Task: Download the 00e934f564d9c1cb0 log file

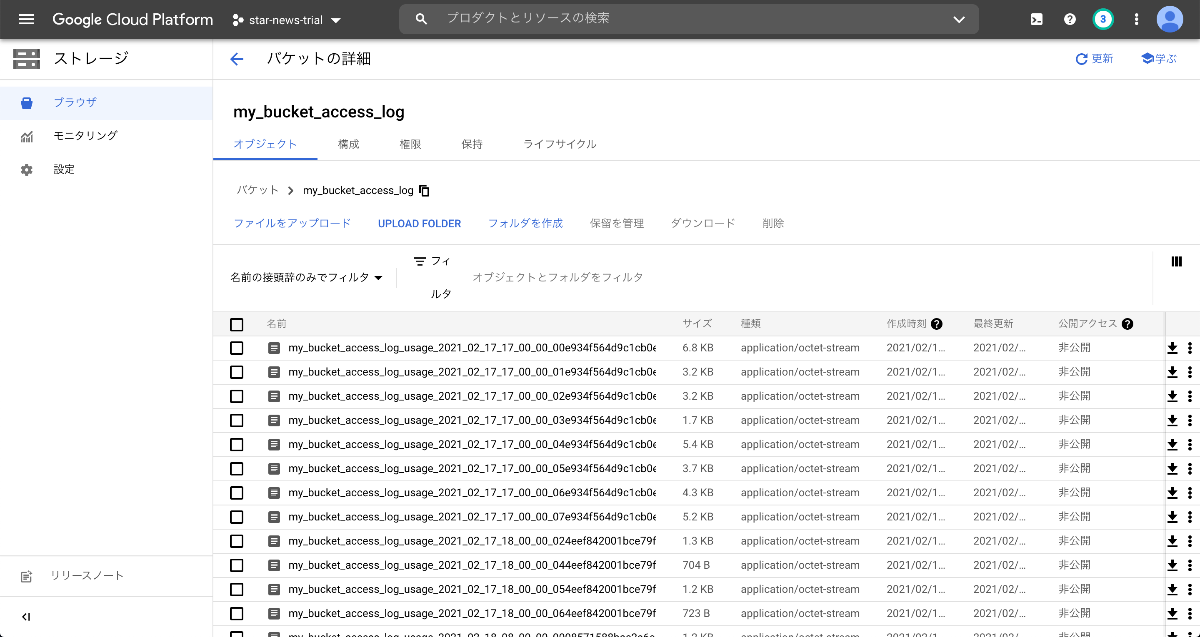Action: [x=1172, y=348]
